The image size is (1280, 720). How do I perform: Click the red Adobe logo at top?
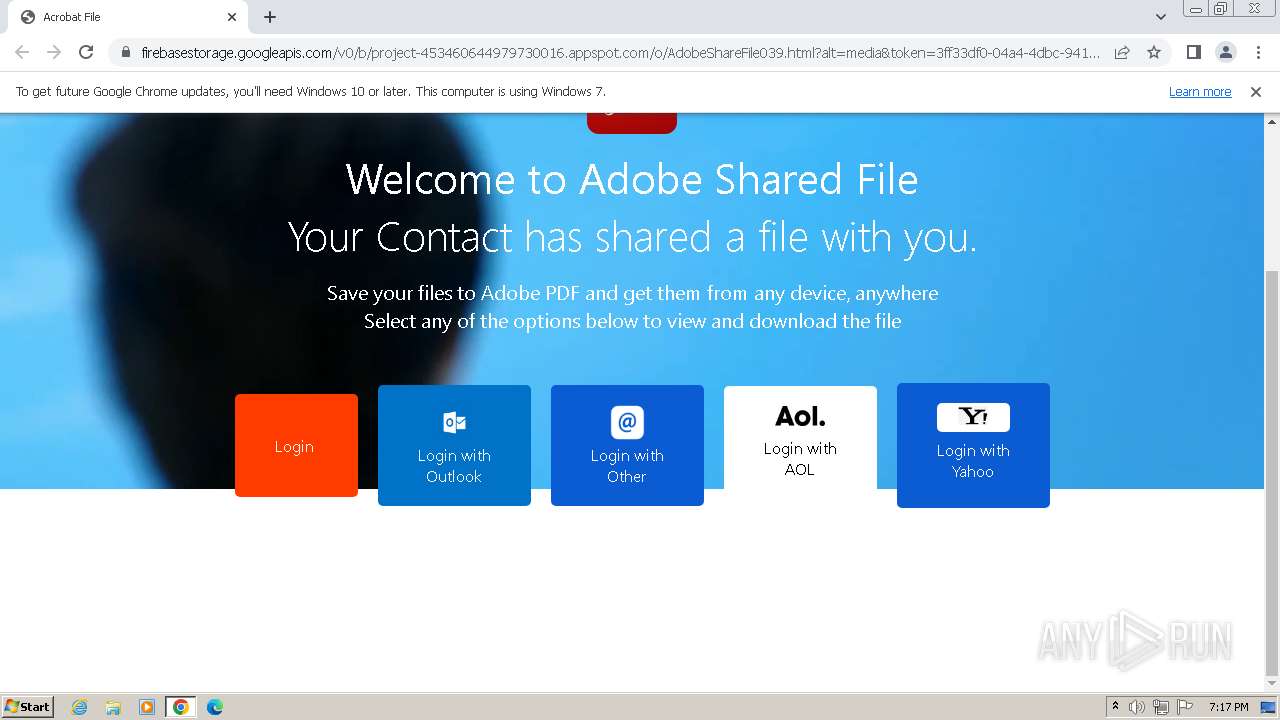tap(632, 123)
